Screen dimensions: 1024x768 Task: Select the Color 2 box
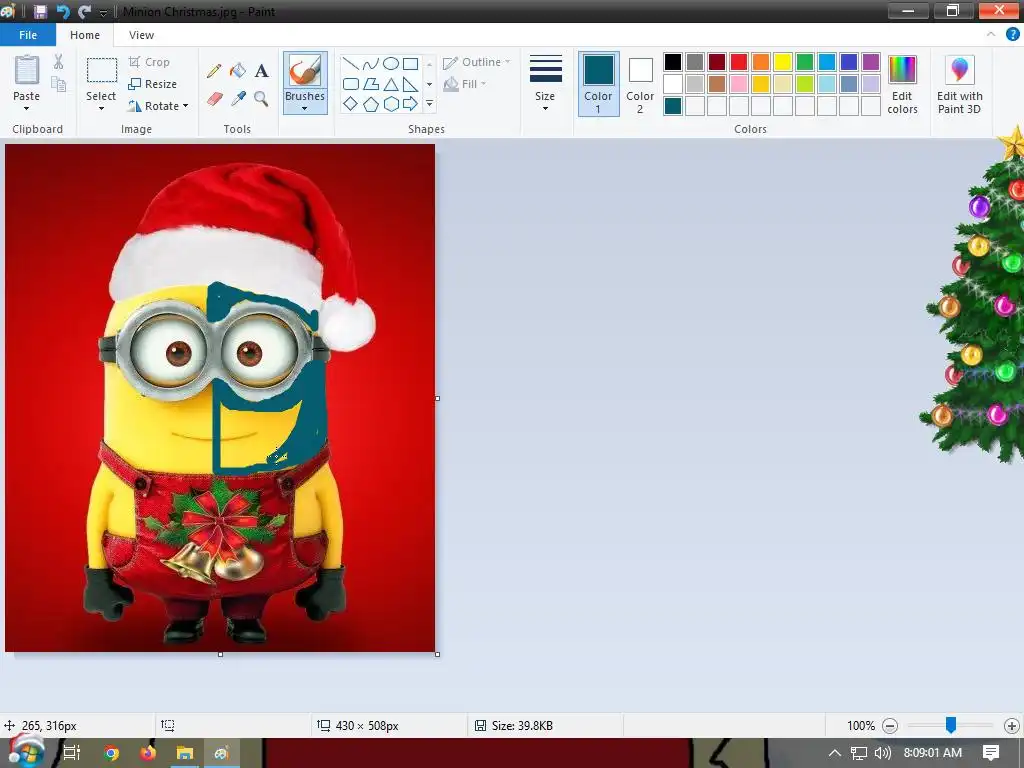tap(640, 84)
